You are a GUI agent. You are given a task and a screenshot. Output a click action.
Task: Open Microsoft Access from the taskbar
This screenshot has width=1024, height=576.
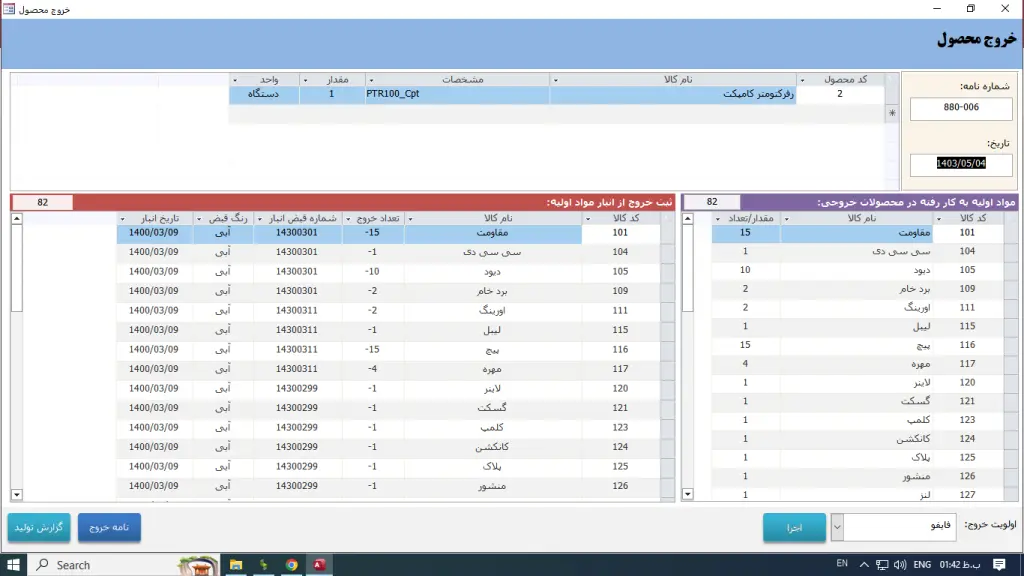(x=318, y=564)
